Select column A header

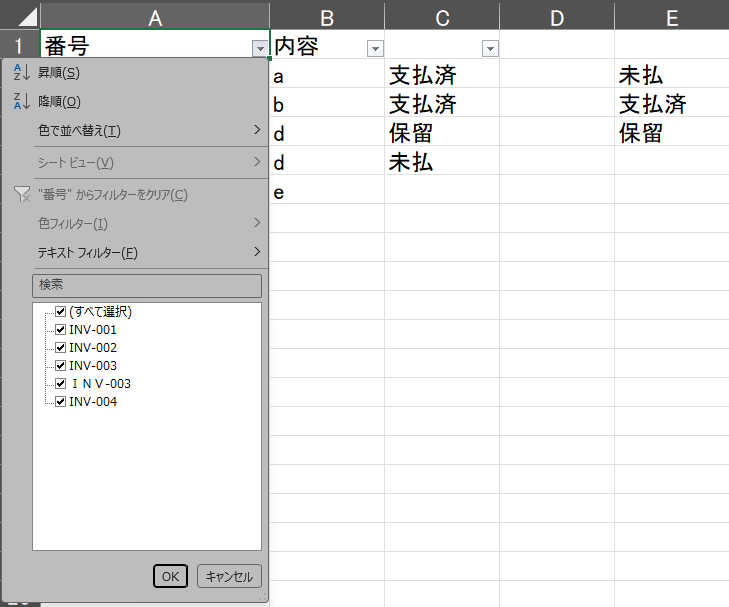[155, 18]
